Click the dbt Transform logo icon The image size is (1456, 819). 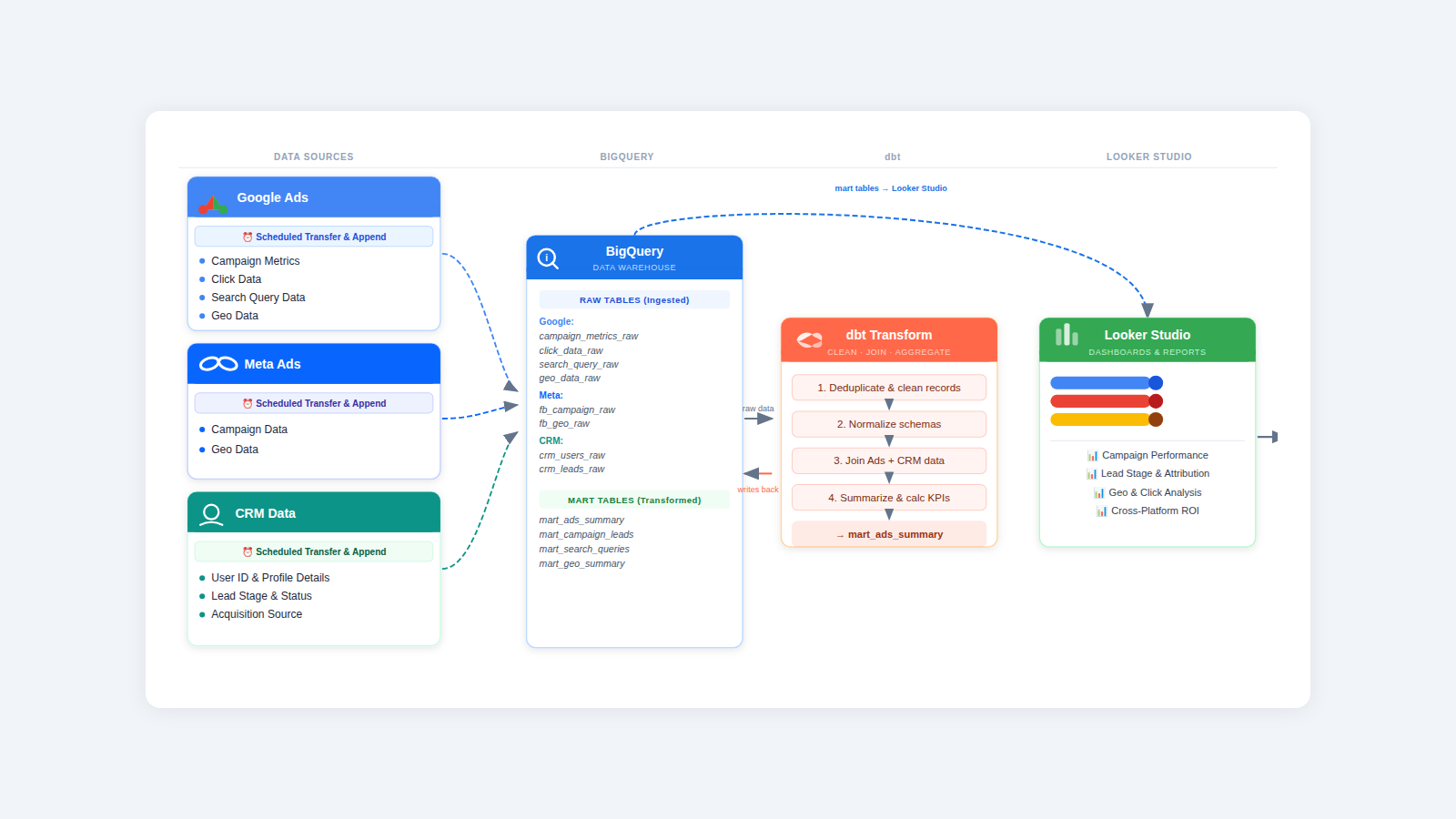pos(809,340)
